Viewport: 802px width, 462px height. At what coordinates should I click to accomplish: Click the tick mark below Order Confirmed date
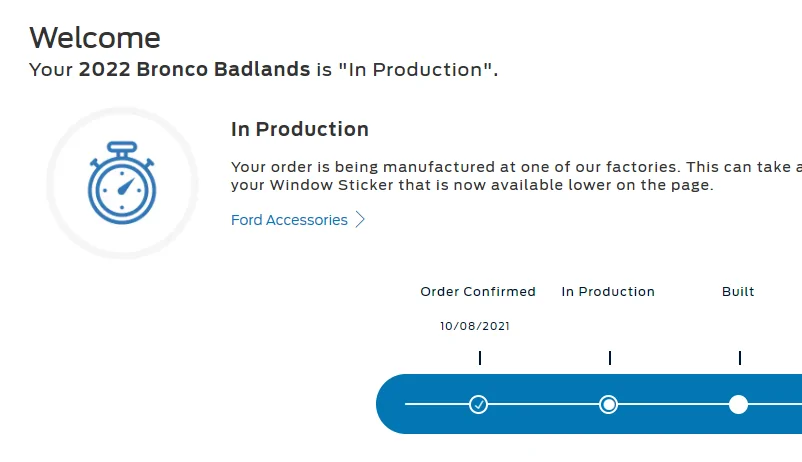click(x=480, y=358)
